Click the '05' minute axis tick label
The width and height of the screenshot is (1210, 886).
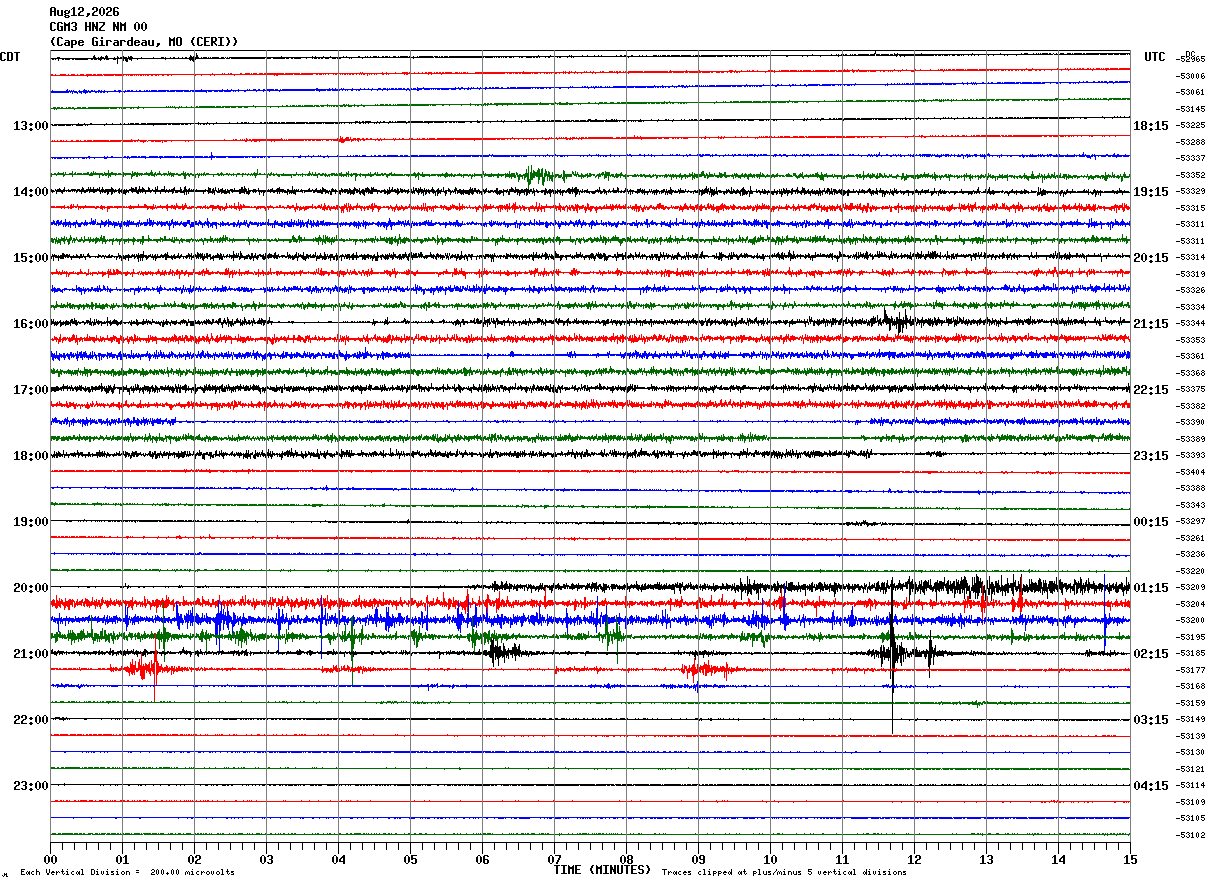click(x=410, y=860)
